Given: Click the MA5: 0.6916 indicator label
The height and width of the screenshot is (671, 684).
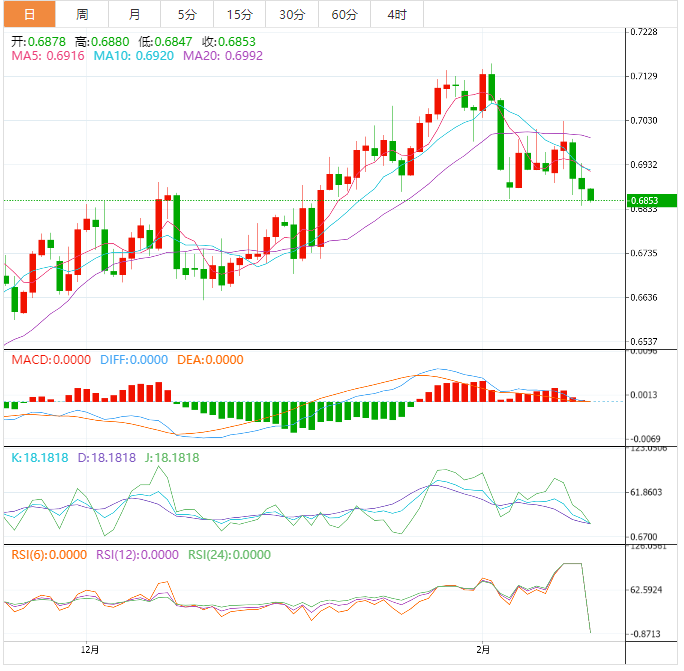Looking at the screenshot, I should [x=48, y=57].
